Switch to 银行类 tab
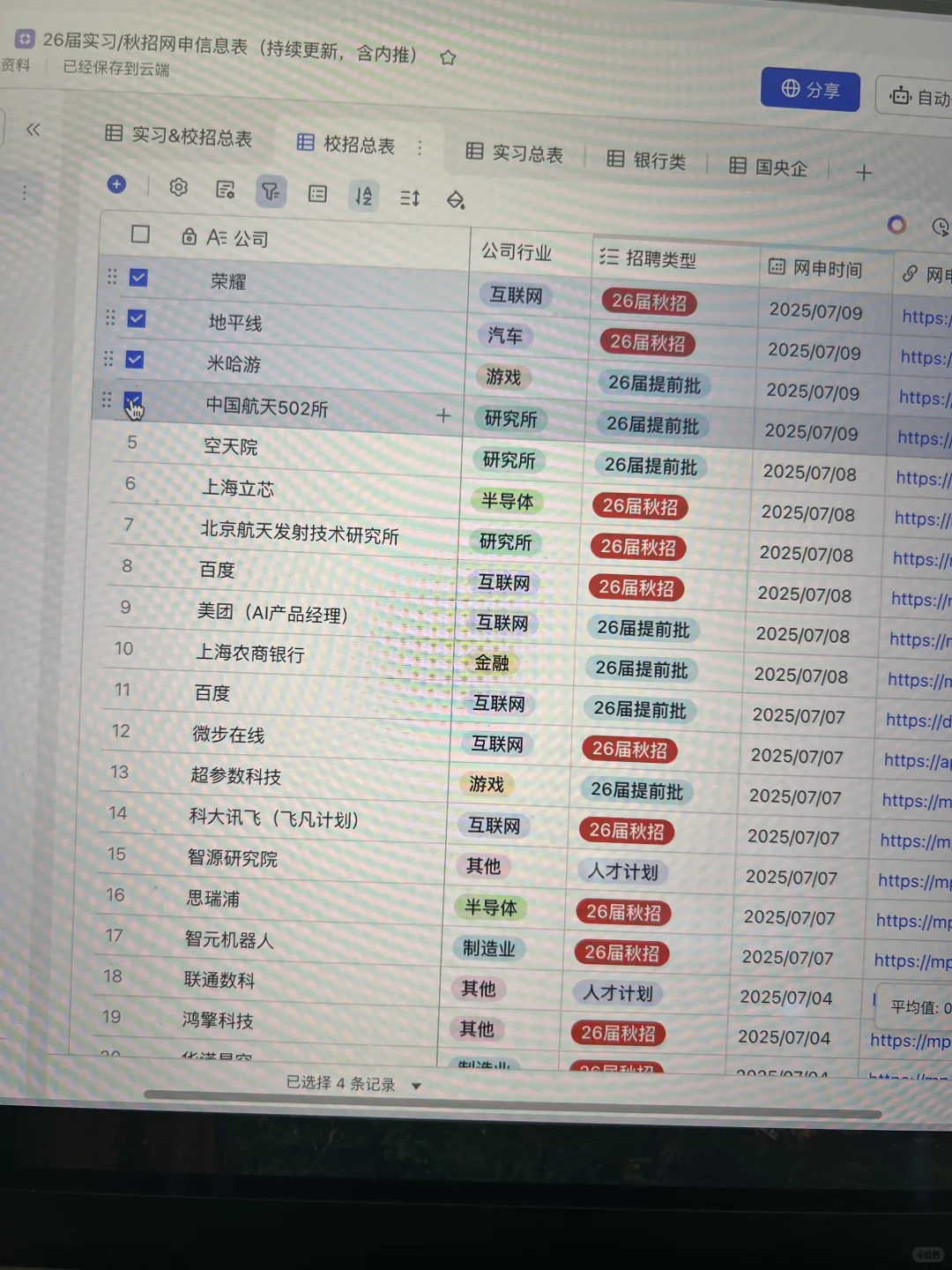This screenshot has height=1270, width=952. 647,161
